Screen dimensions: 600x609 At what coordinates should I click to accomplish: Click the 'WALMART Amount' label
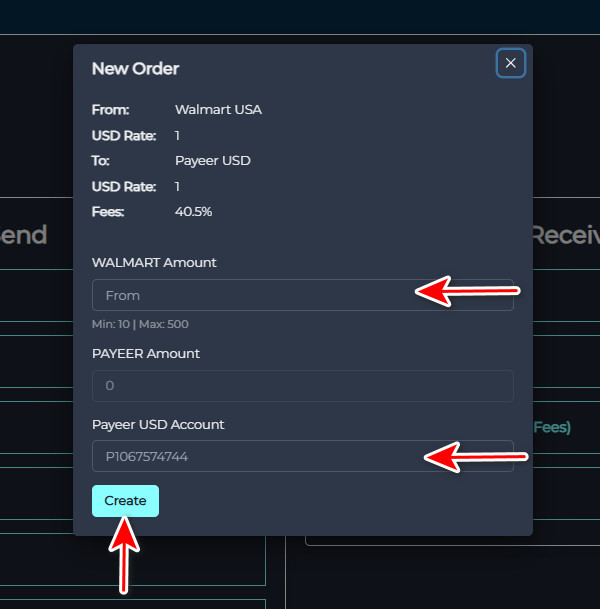click(x=154, y=263)
